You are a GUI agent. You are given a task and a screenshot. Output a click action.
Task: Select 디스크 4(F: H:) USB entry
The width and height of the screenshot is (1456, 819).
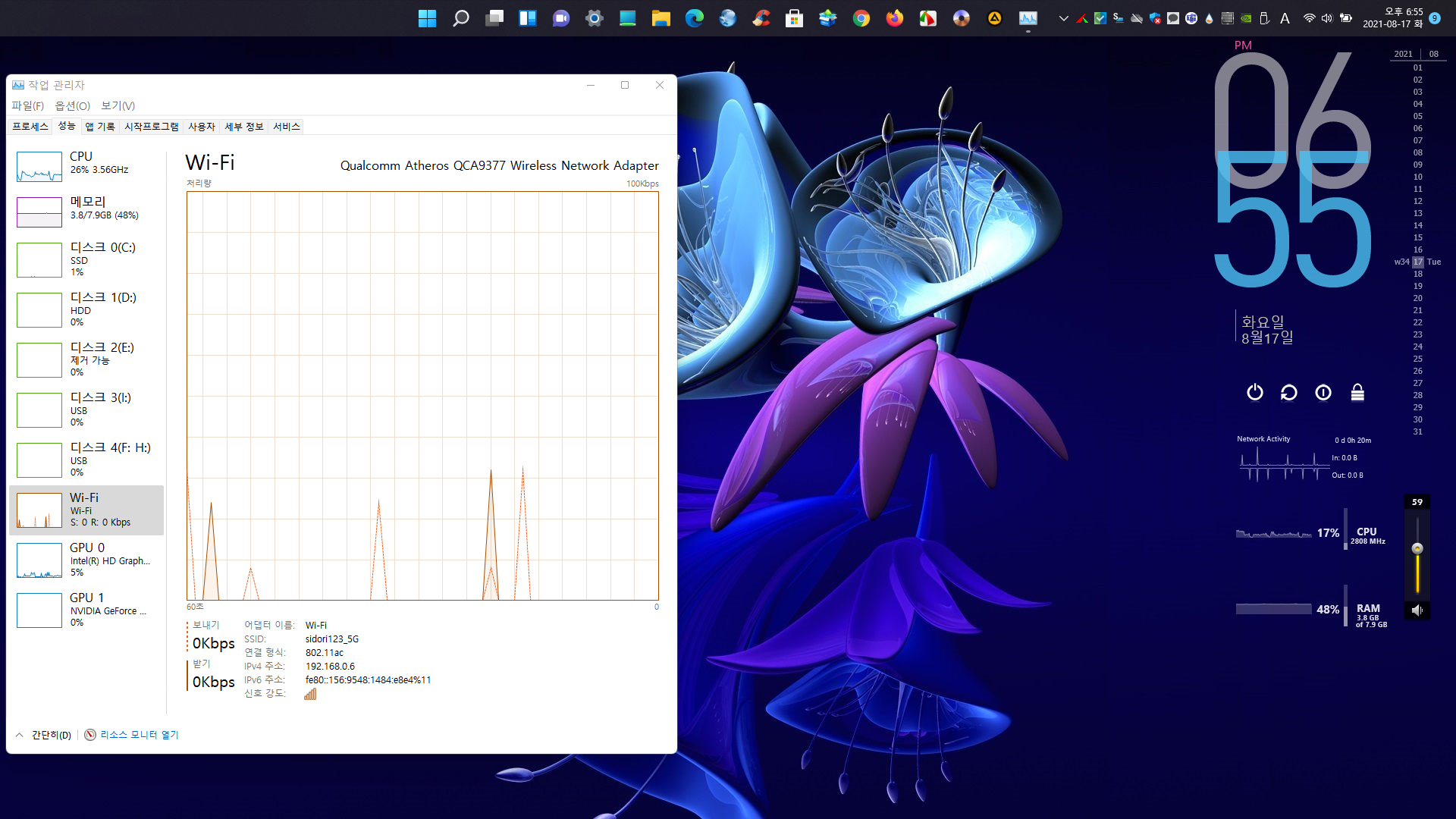pos(86,459)
